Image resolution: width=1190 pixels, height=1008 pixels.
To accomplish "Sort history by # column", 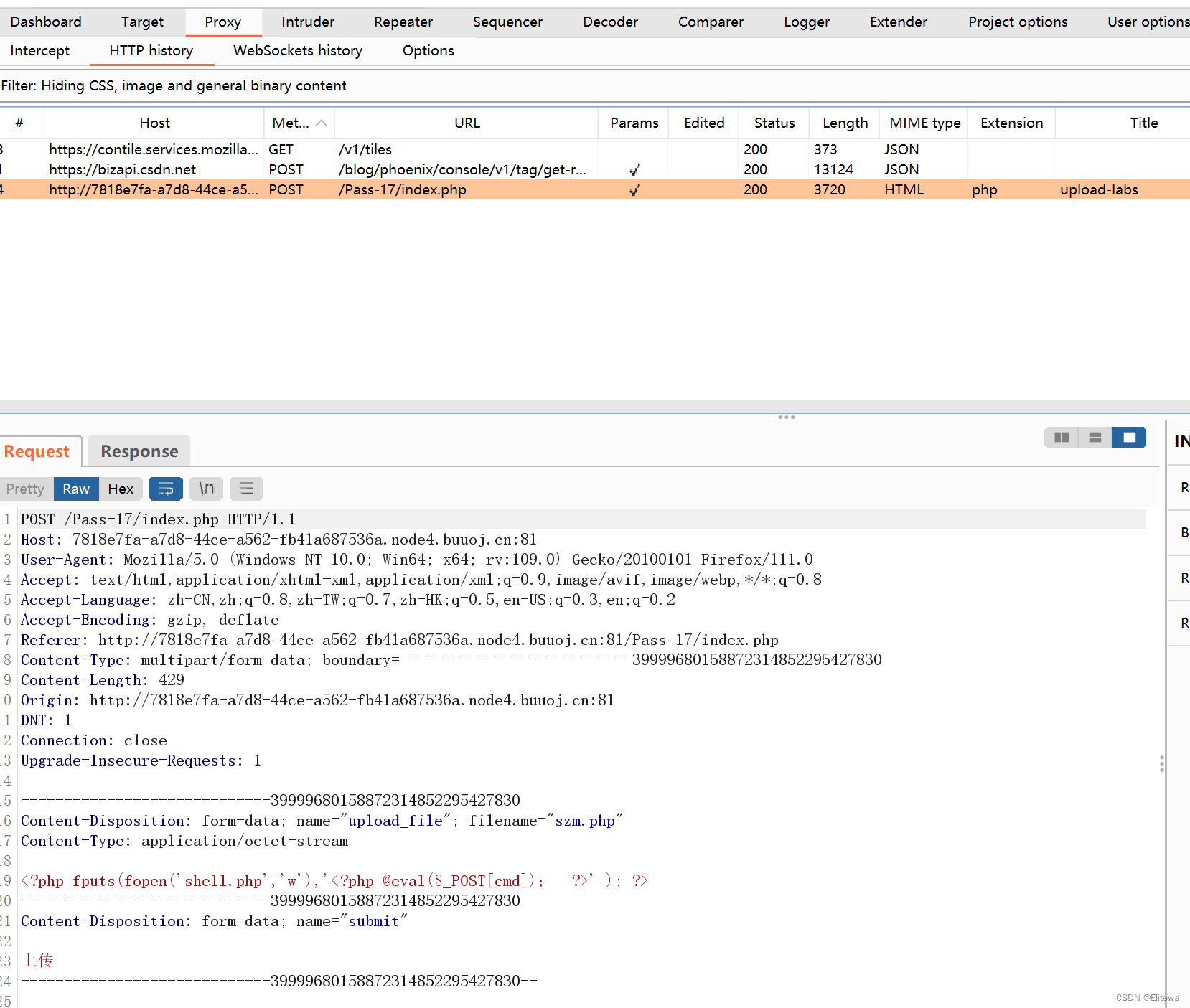I will pos(20,123).
